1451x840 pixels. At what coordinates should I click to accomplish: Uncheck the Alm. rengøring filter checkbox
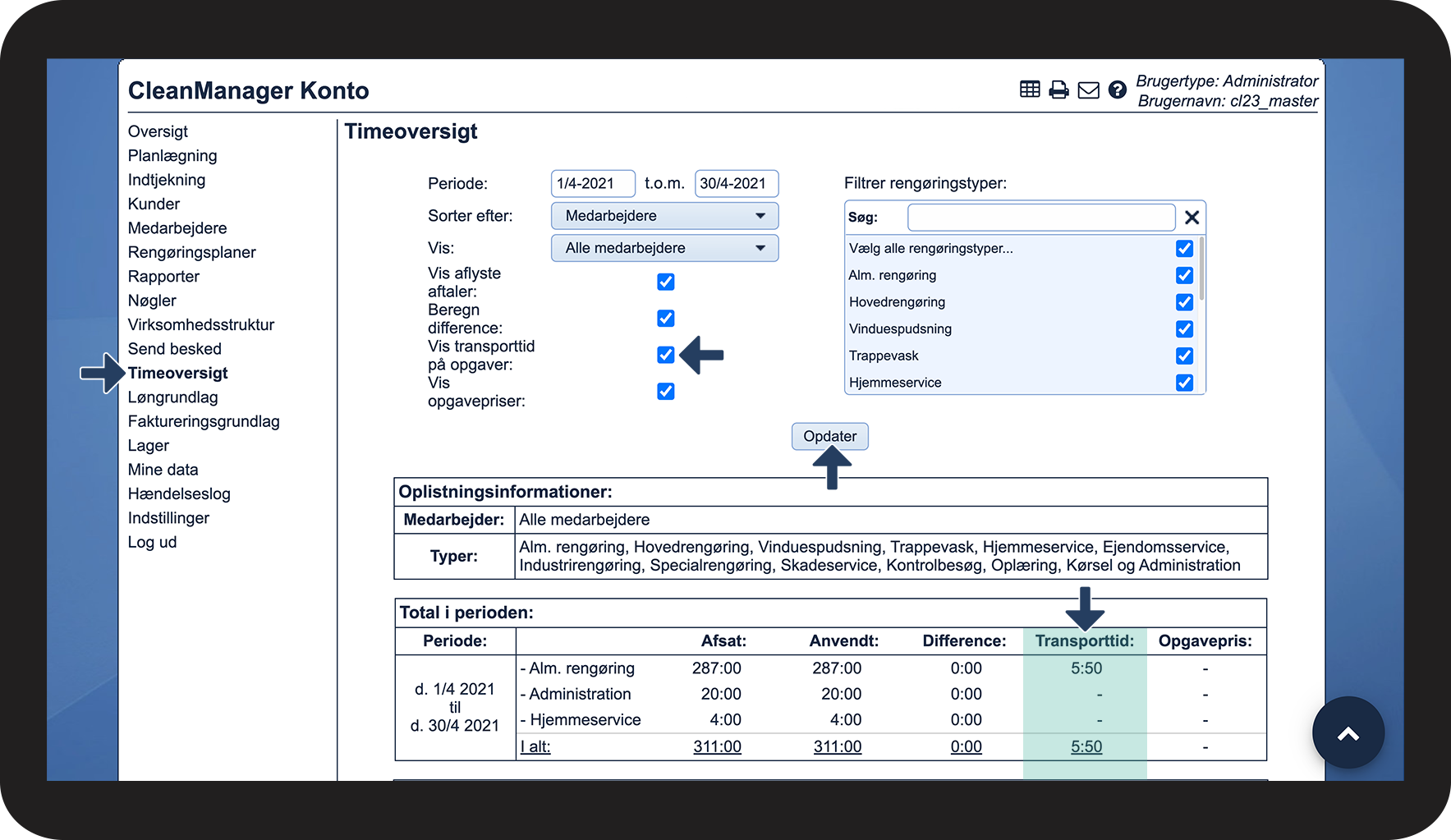click(x=1184, y=275)
